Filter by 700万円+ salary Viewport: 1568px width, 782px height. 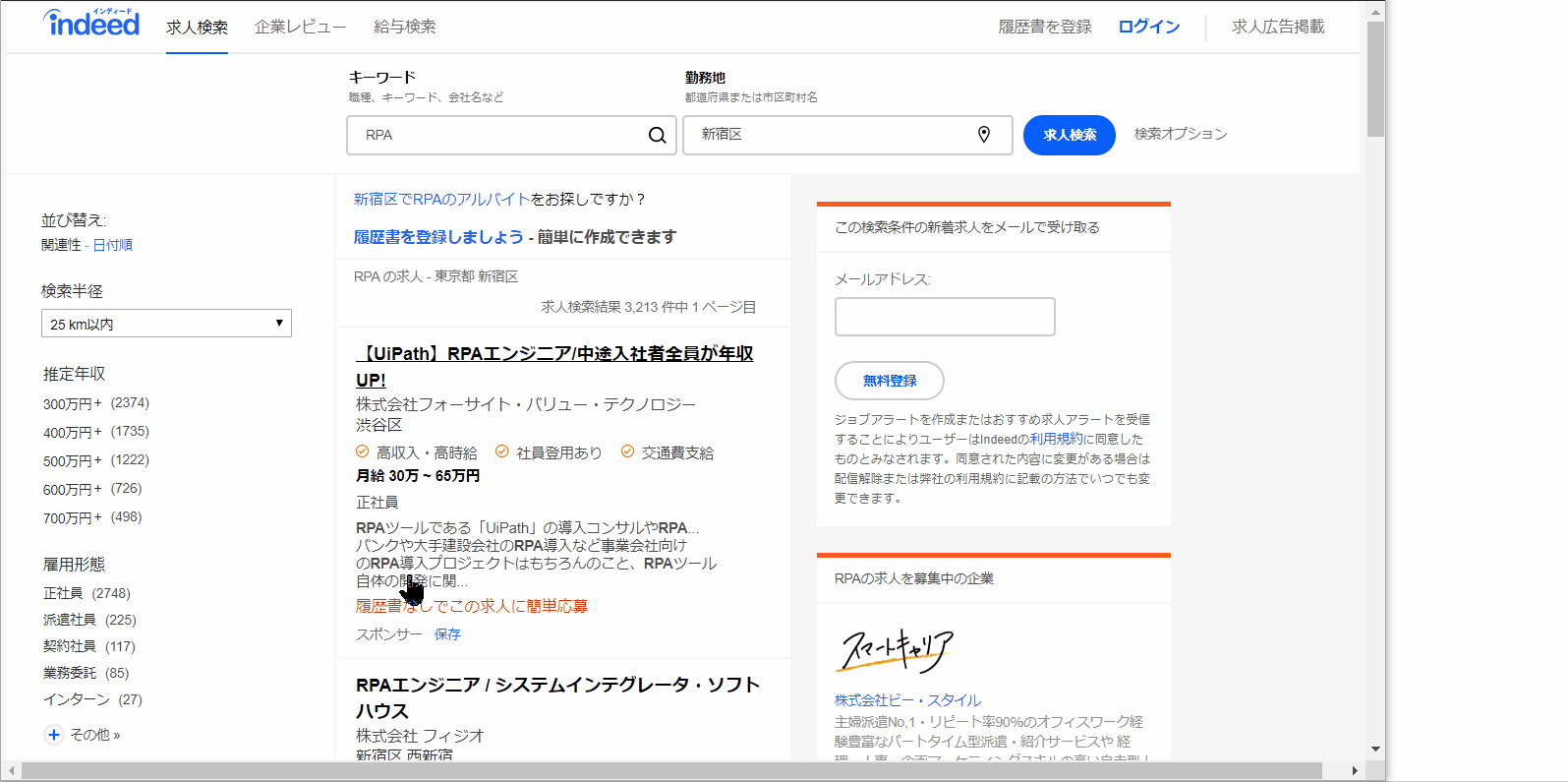tap(92, 517)
